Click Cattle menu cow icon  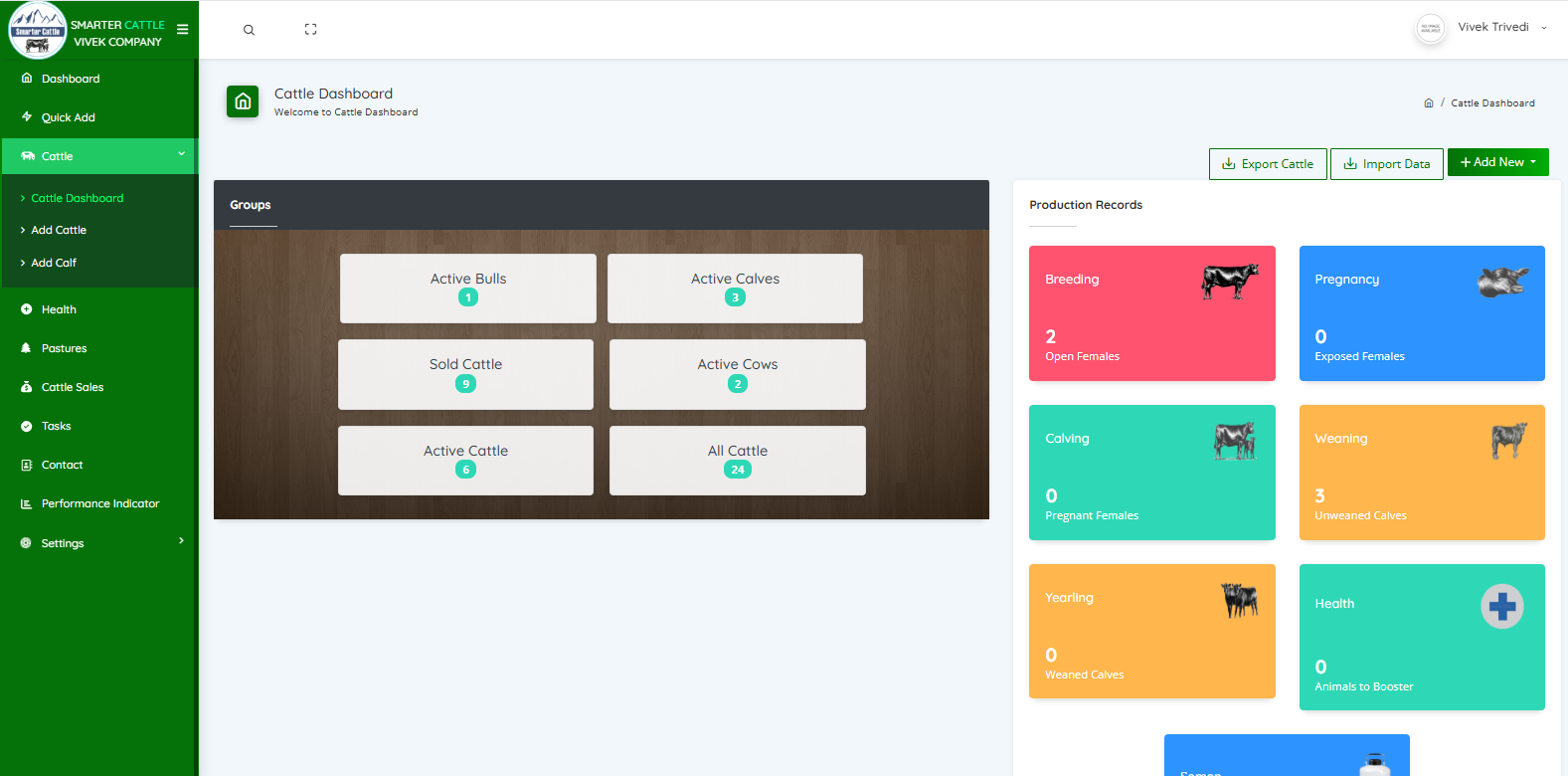pos(28,156)
